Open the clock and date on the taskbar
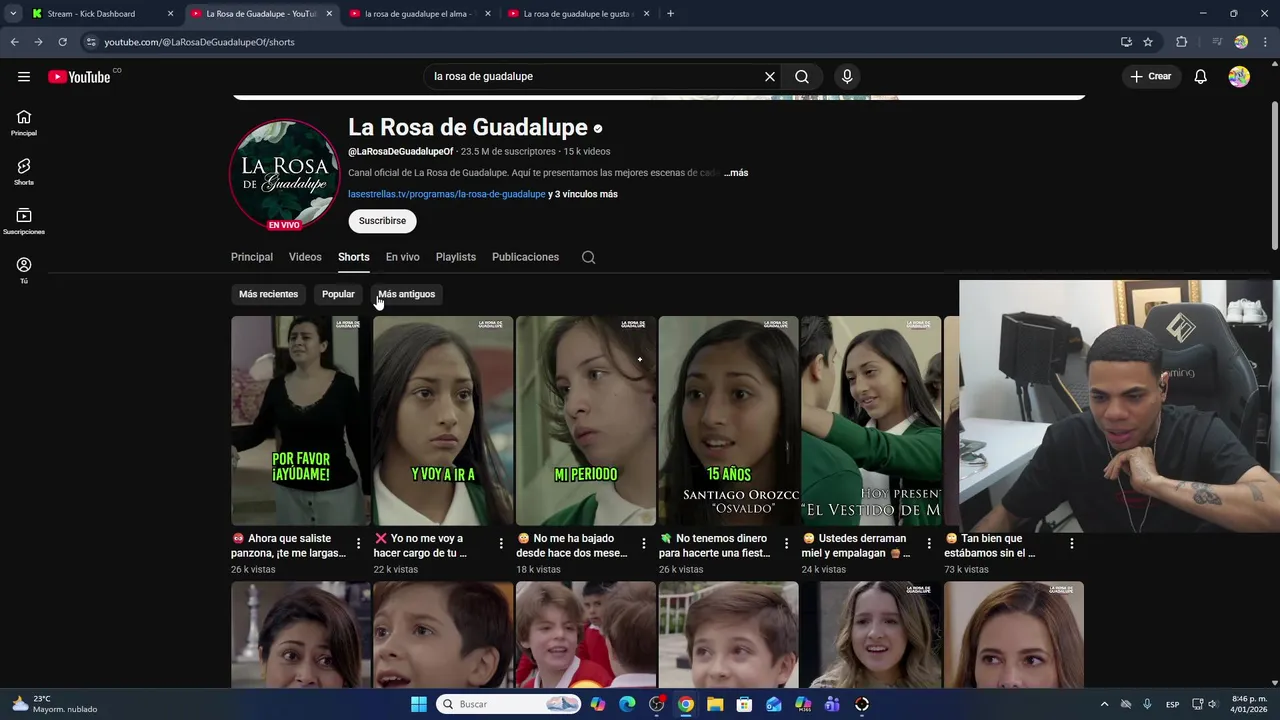Image resolution: width=1280 pixels, height=720 pixels. pos(1249,704)
